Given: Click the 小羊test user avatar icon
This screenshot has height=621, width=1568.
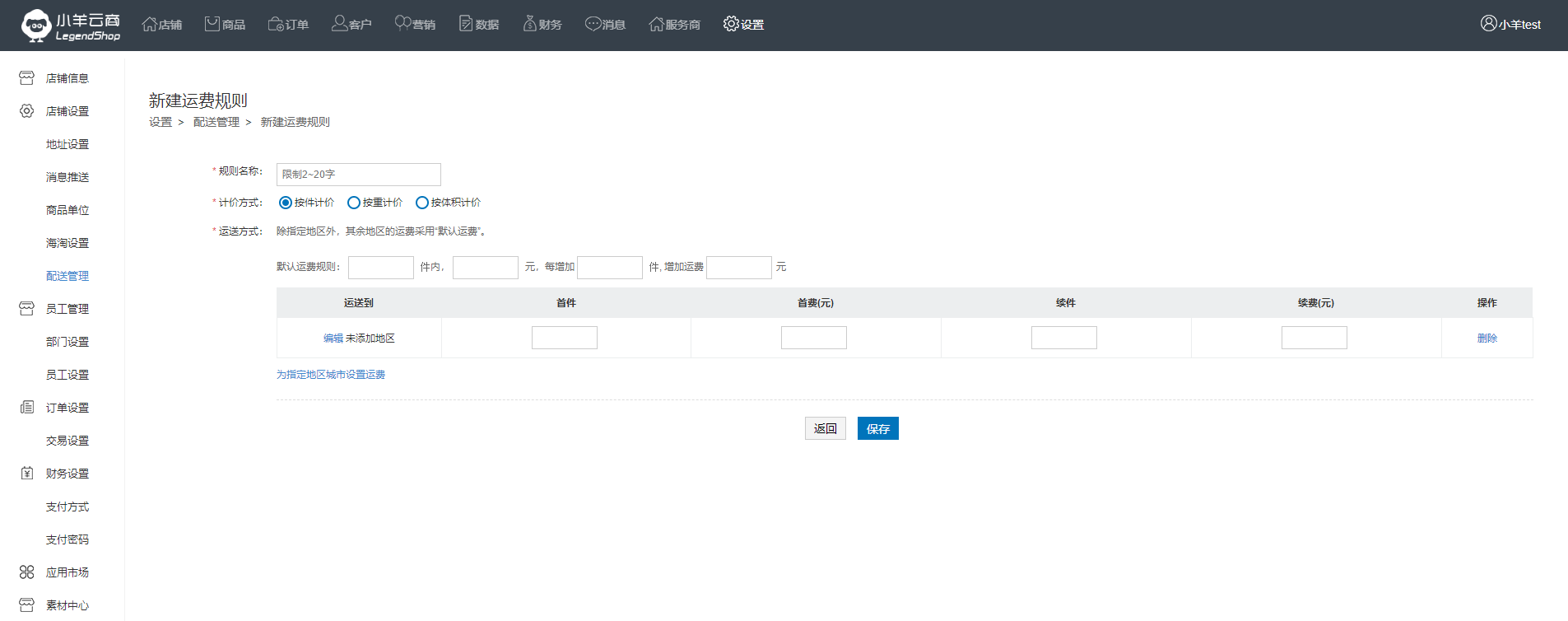Looking at the screenshot, I should tap(1488, 24).
